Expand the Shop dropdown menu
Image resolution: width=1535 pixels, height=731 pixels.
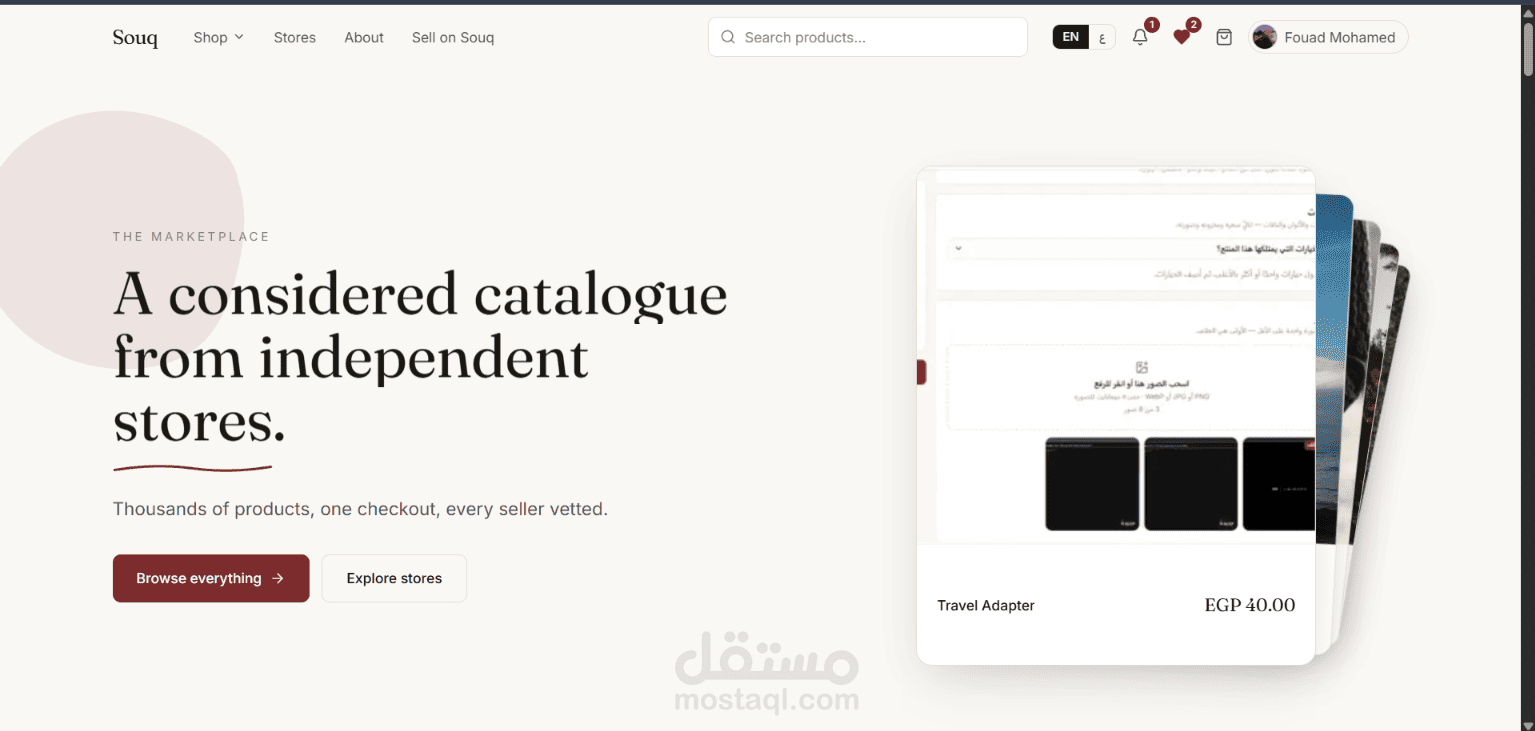218,37
